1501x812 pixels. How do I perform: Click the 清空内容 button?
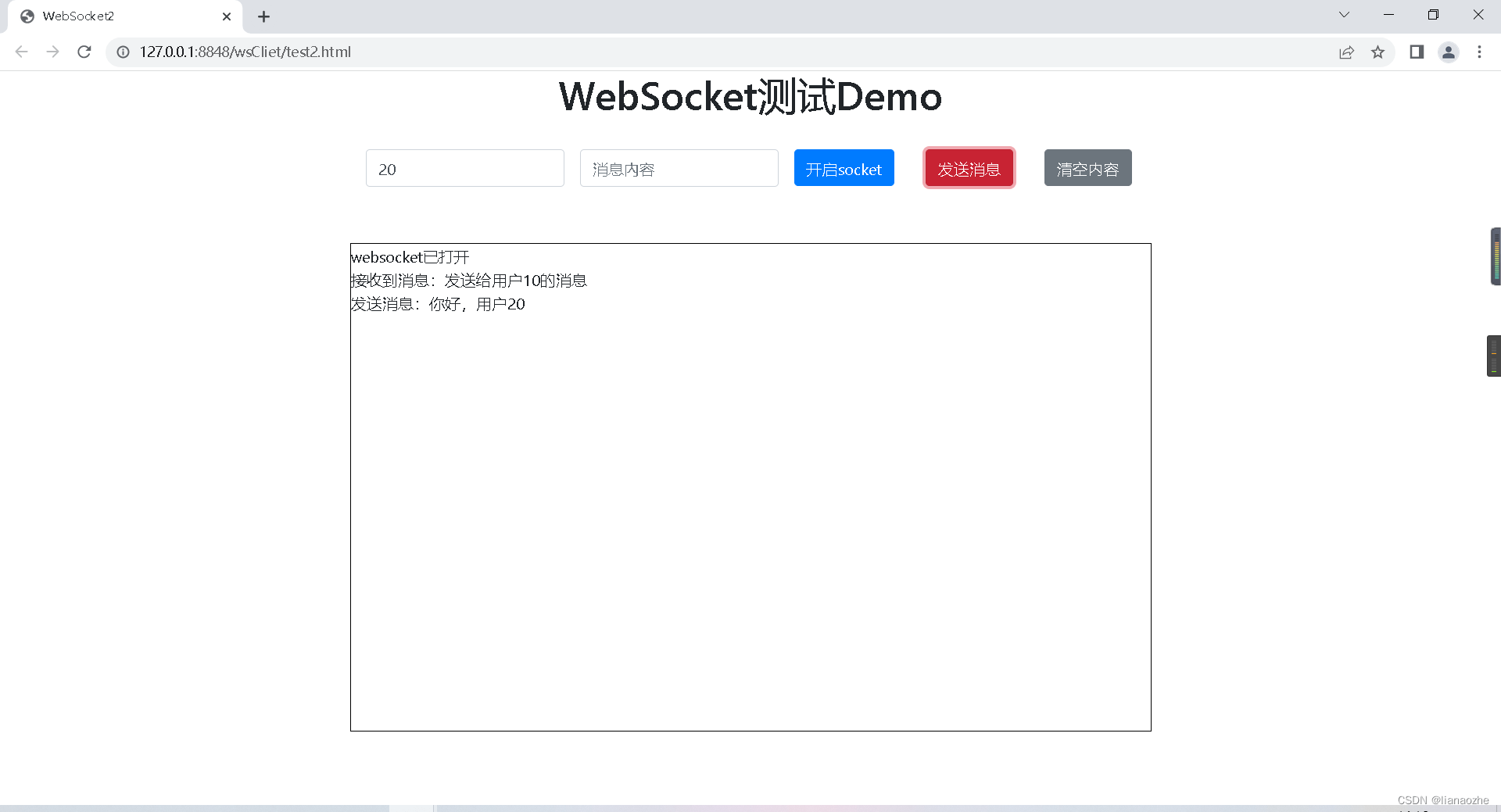click(1087, 167)
